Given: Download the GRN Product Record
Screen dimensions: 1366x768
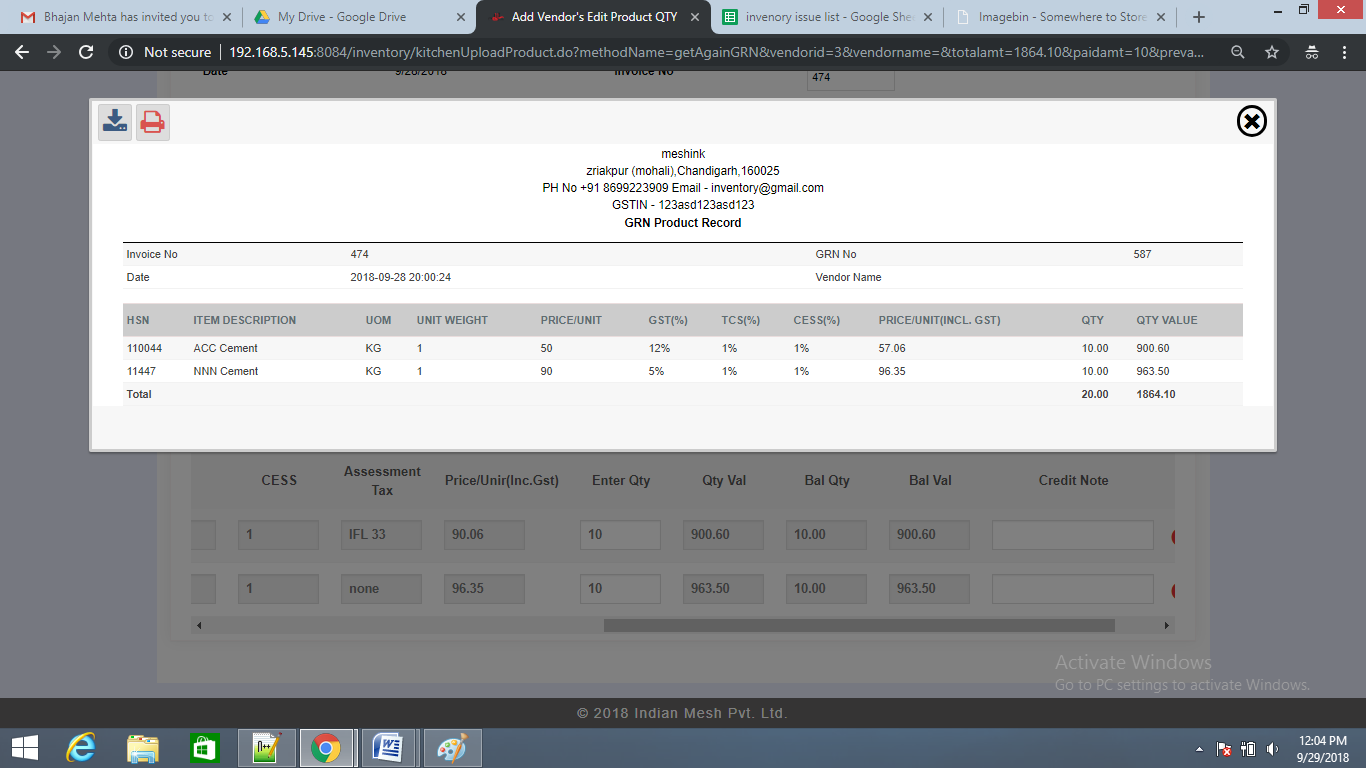Looking at the screenshot, I should point(115,122).
